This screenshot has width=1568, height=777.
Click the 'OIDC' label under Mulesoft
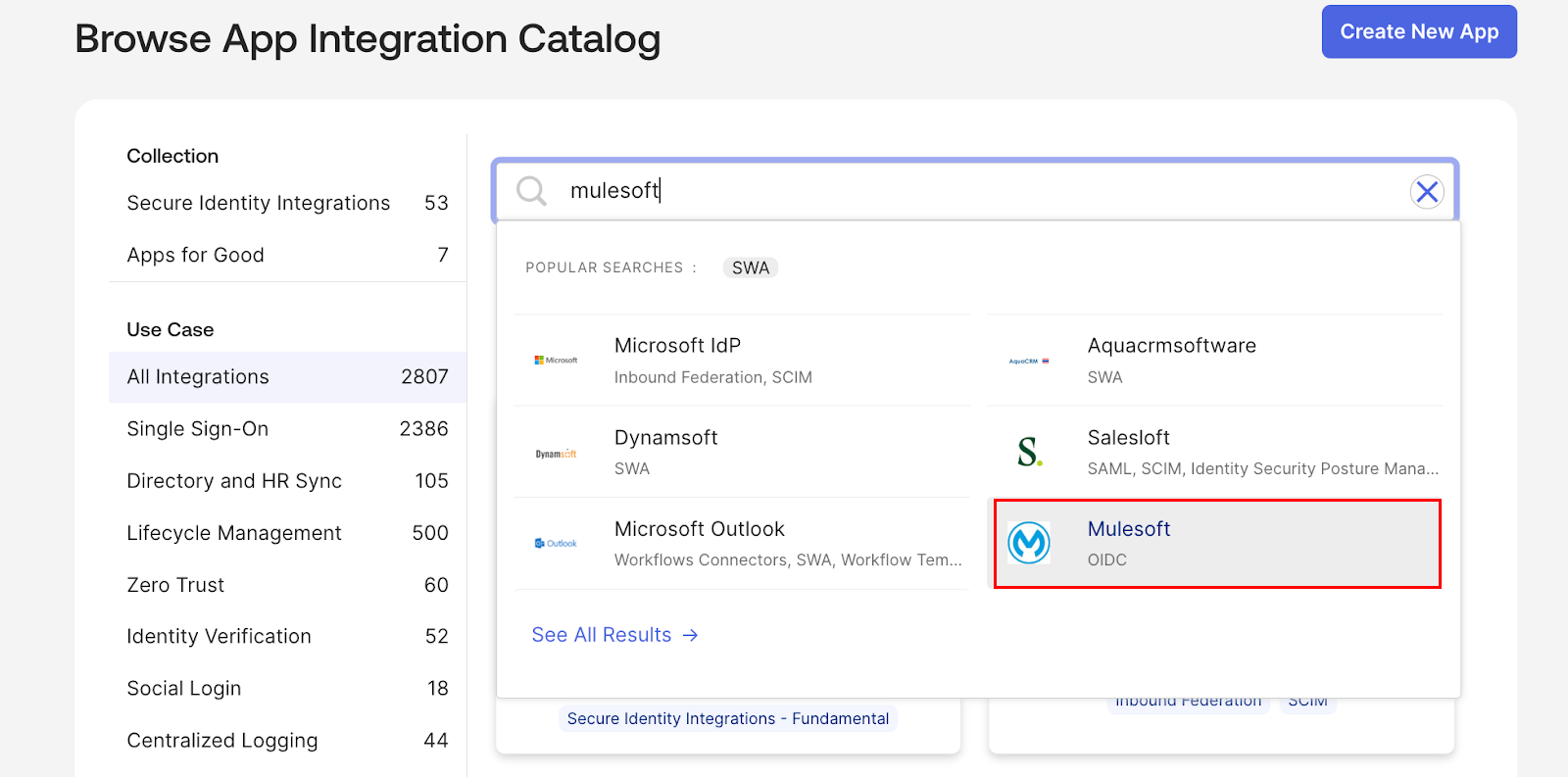pyautogui.click(x=1107, y=559)
